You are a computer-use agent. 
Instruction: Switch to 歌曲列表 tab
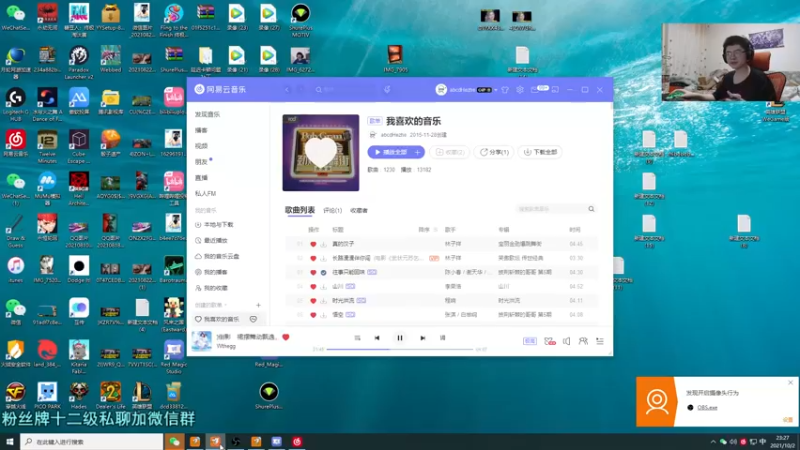(299, 210)
